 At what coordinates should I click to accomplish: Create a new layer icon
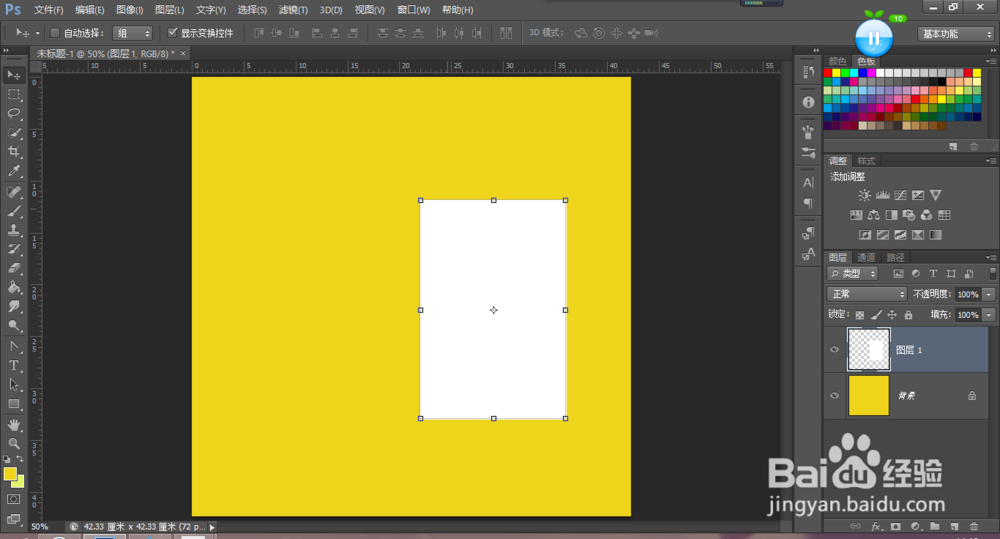click(954, 526)
